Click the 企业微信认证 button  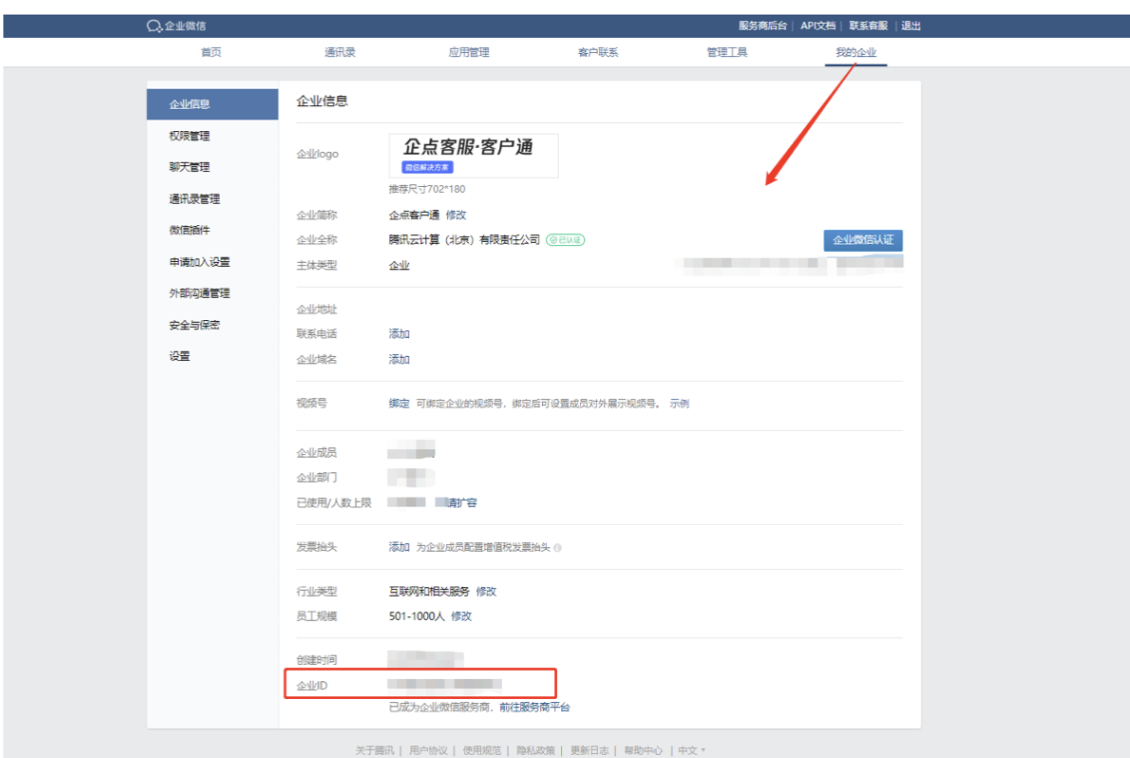[x=863, y=240]
